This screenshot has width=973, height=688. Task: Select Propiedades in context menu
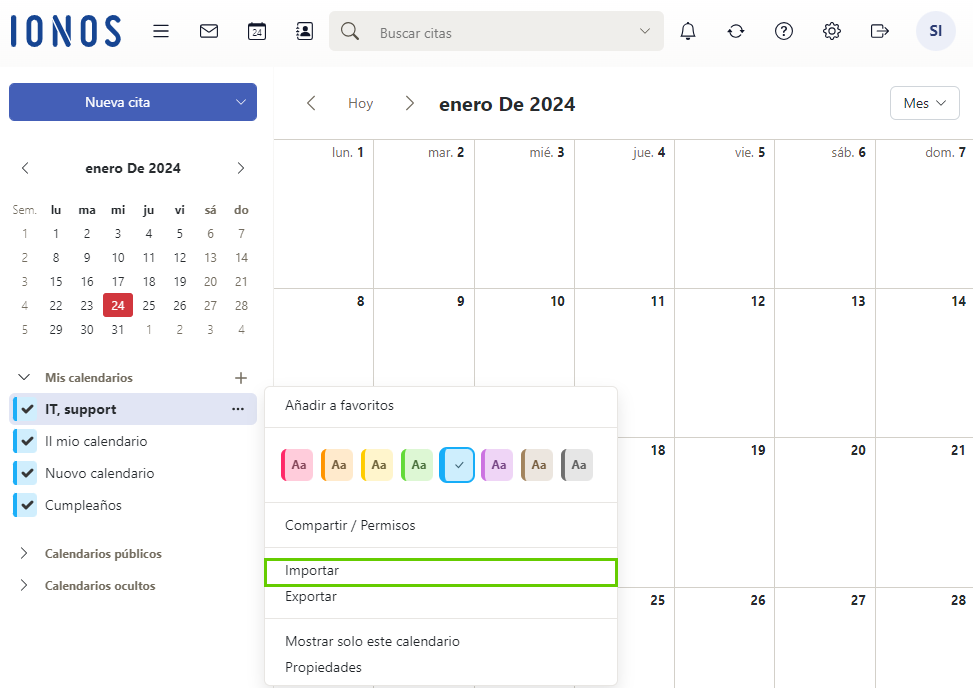[x=441, y=667]
